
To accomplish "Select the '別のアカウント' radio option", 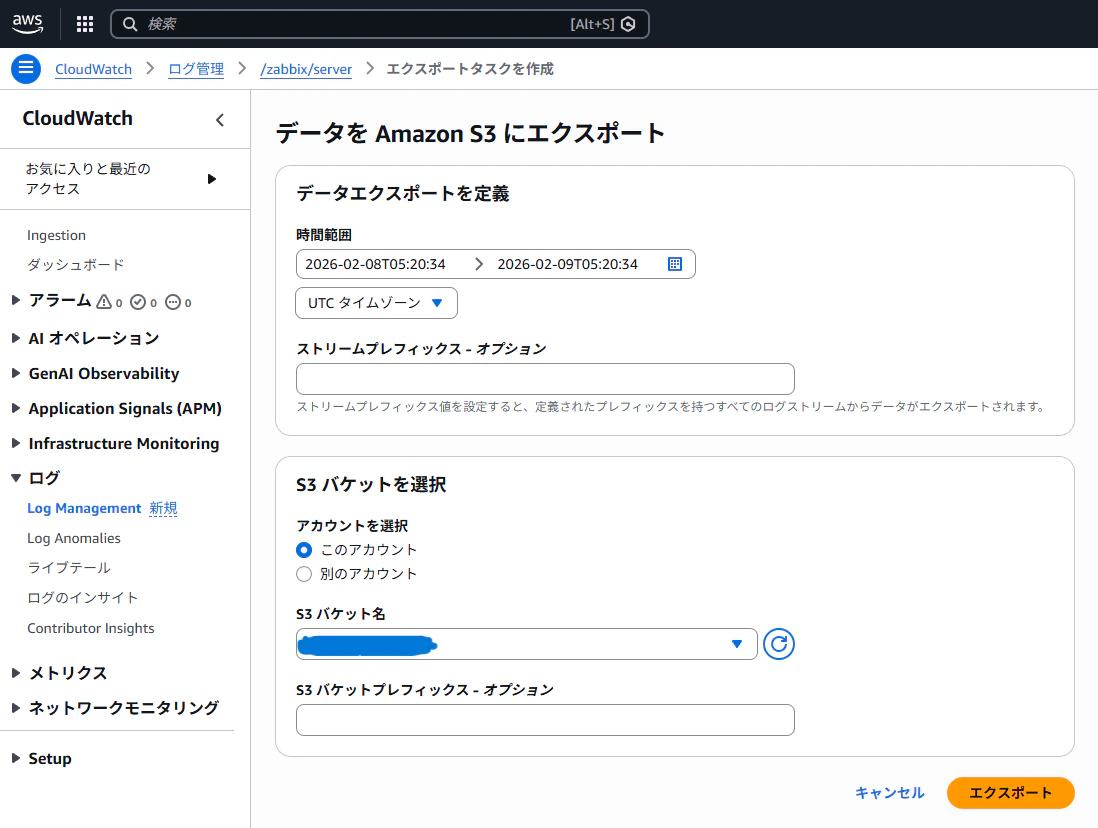I will pyautogui.click(x=303, y=574).
